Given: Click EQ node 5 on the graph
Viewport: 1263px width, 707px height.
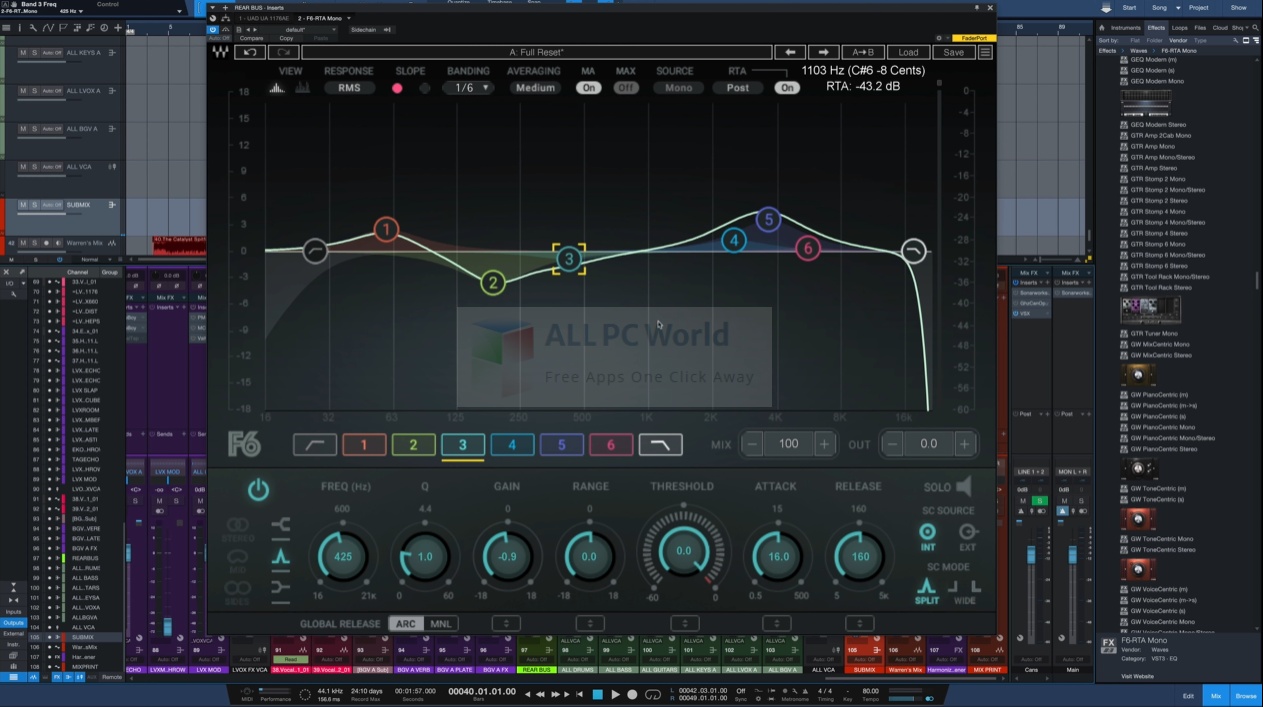Looking at the screenshot, I should [x=768, y=219].
